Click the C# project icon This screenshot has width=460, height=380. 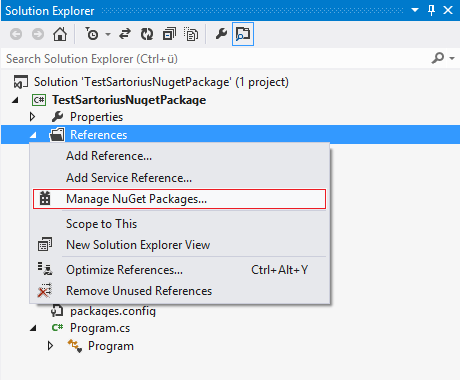(39, 100)
